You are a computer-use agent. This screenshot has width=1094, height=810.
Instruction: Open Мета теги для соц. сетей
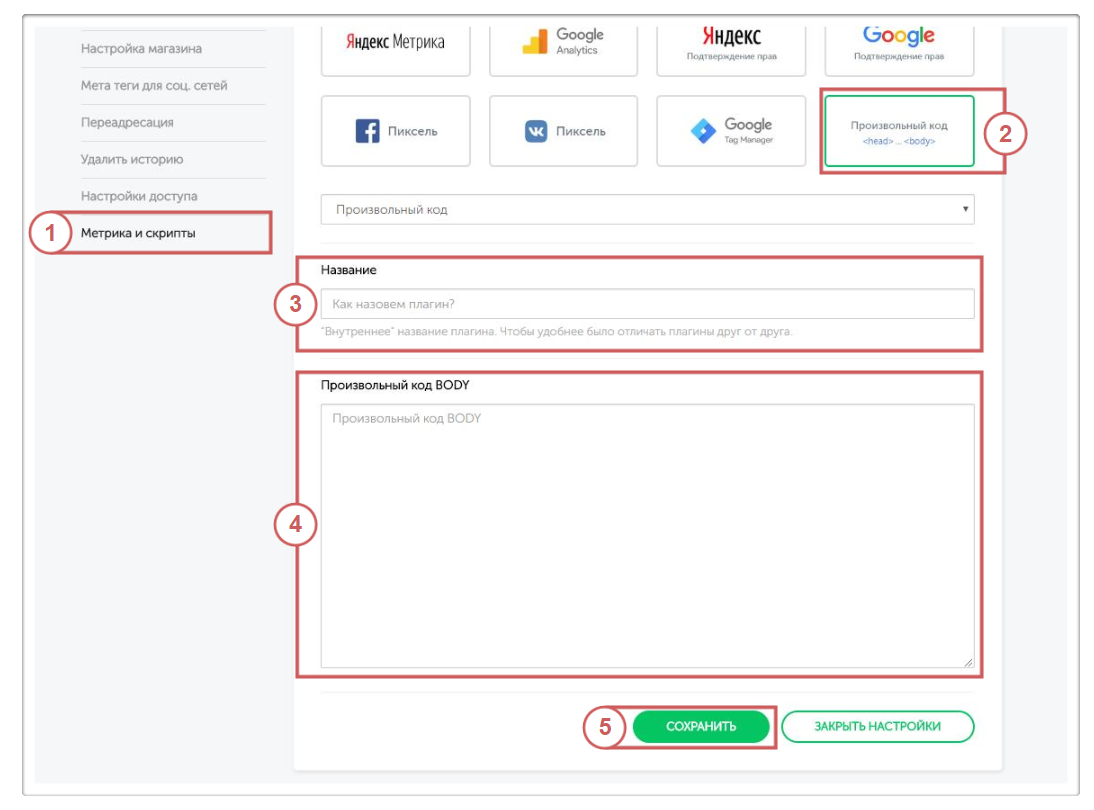[154, 85]
